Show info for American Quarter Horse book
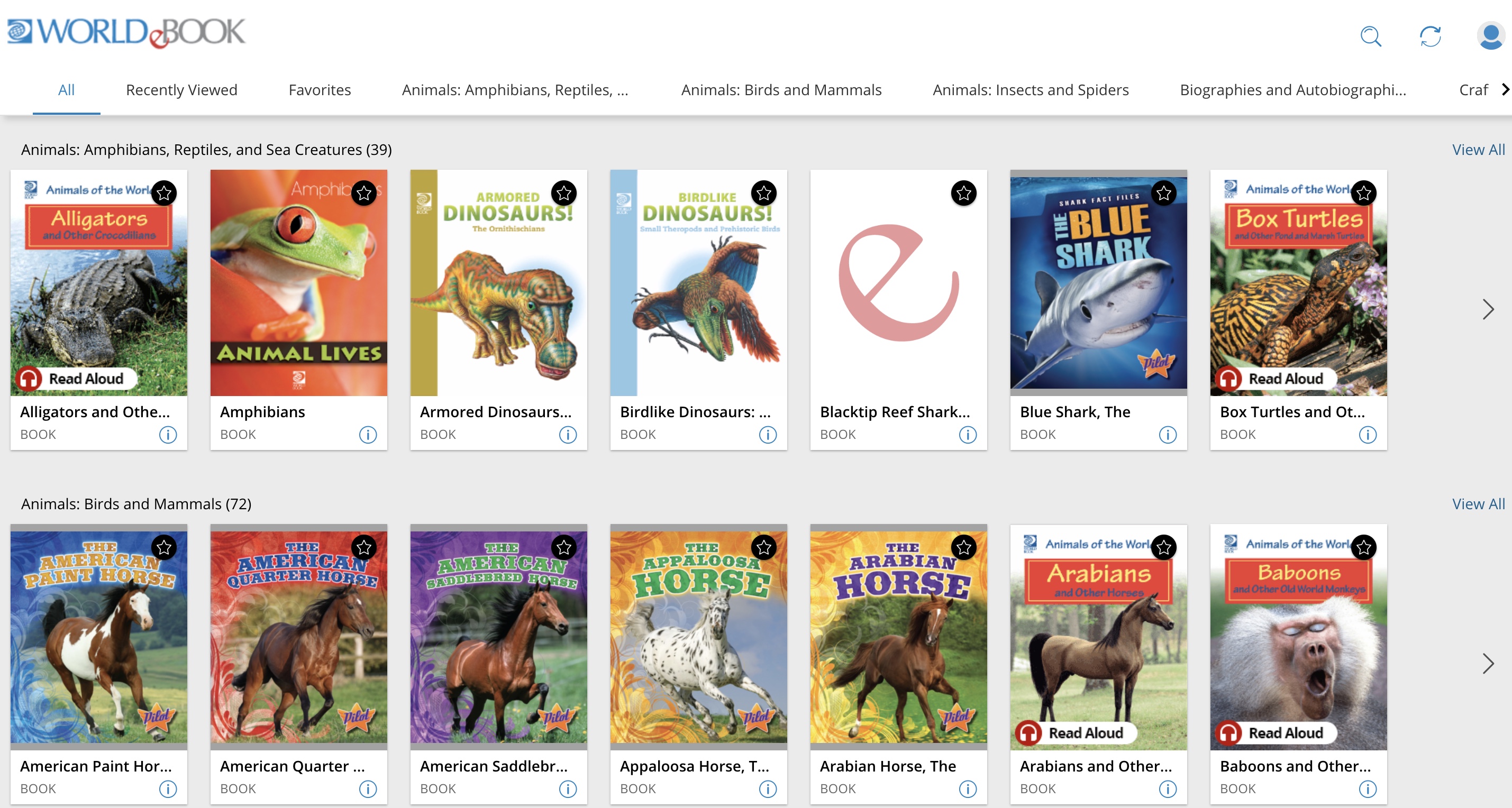 click(368, 789)
